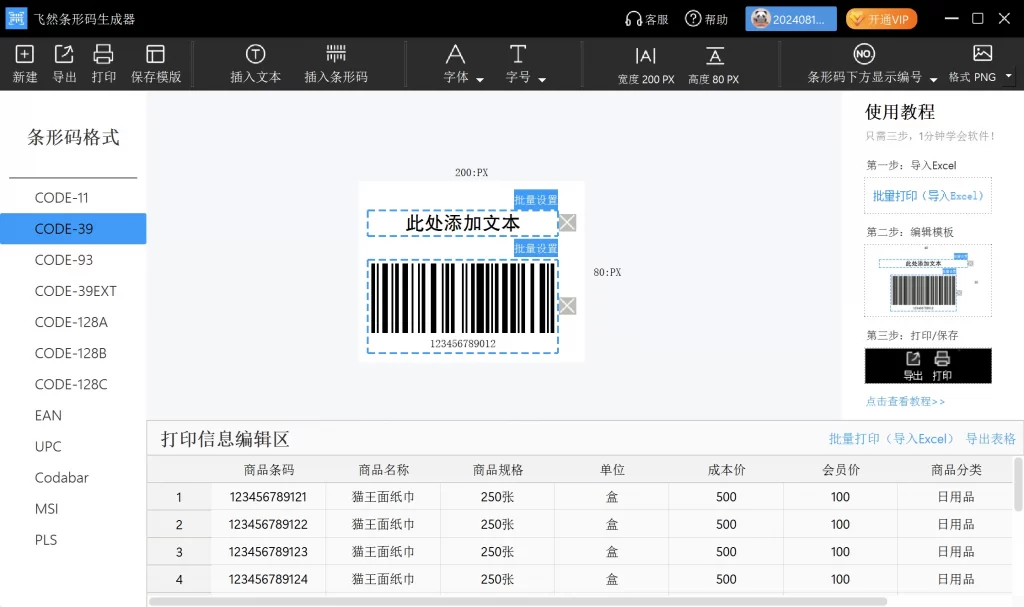Click cell 123456789124 in row 4
This screenshot has height=607, width=1024.
point(268,580)
